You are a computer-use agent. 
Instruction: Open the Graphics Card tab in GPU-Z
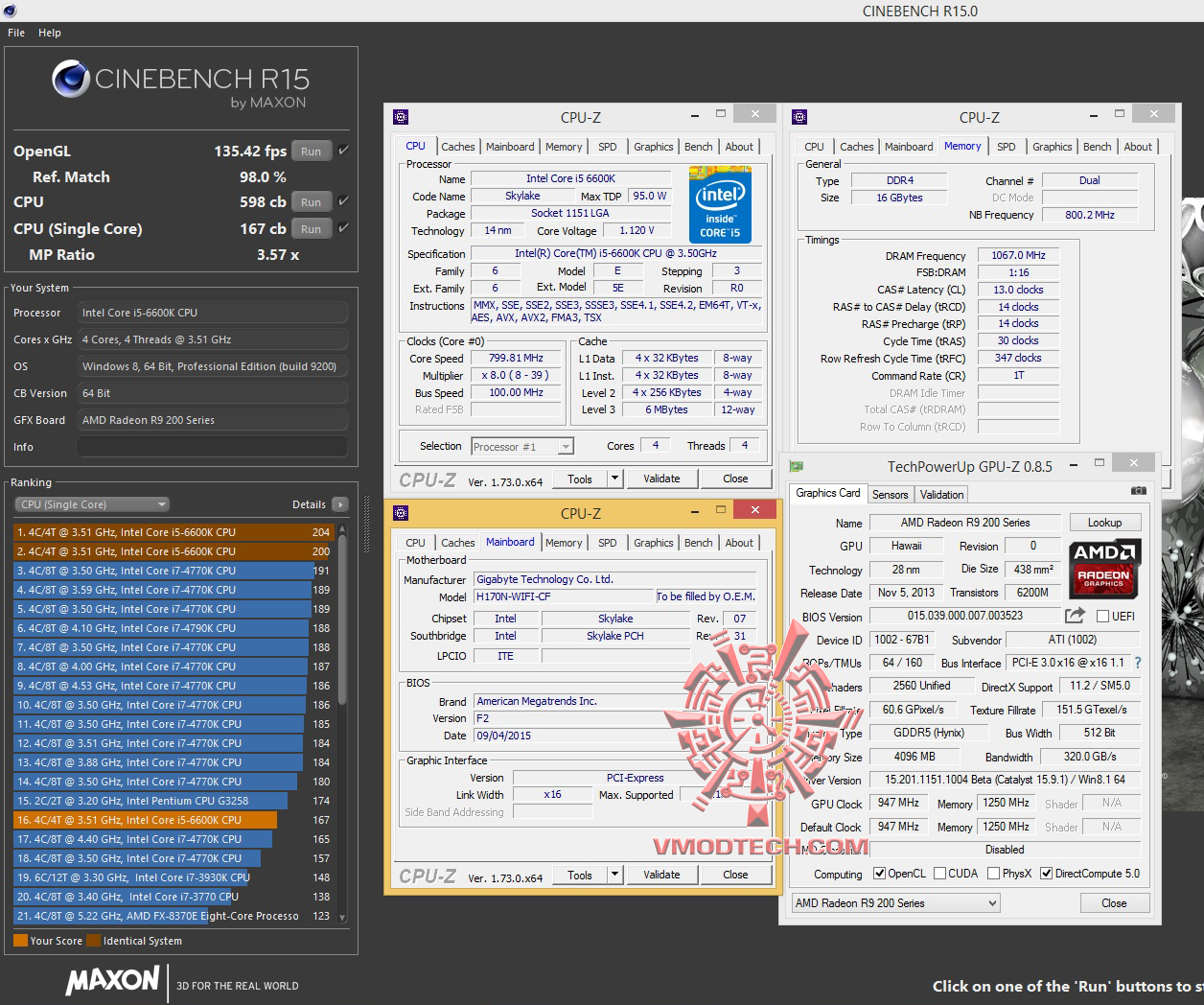click(828, 493)
